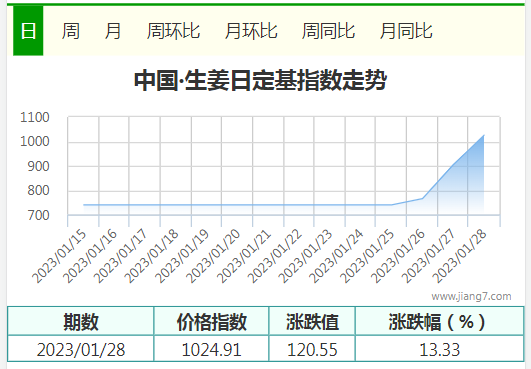Open the 月环比 tab
The height and width of the screenshot is (369, 531).
click(251, 31)
